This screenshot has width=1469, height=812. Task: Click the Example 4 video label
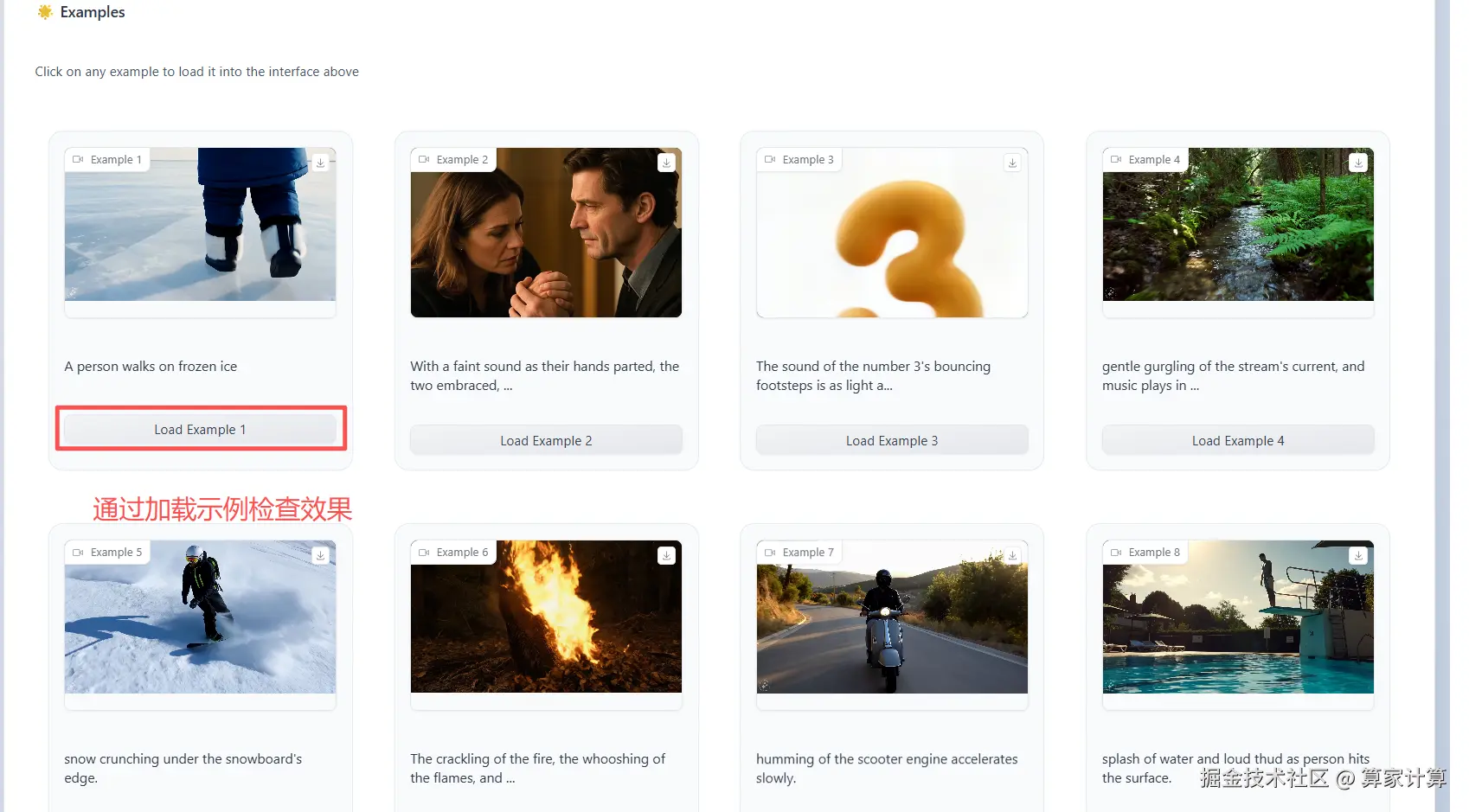(1145, 160)
